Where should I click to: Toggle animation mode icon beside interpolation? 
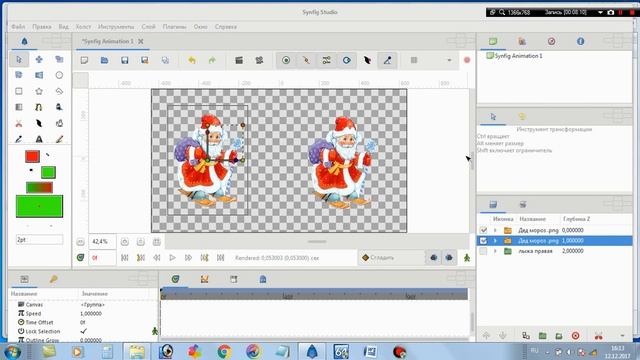coord(467,258)
